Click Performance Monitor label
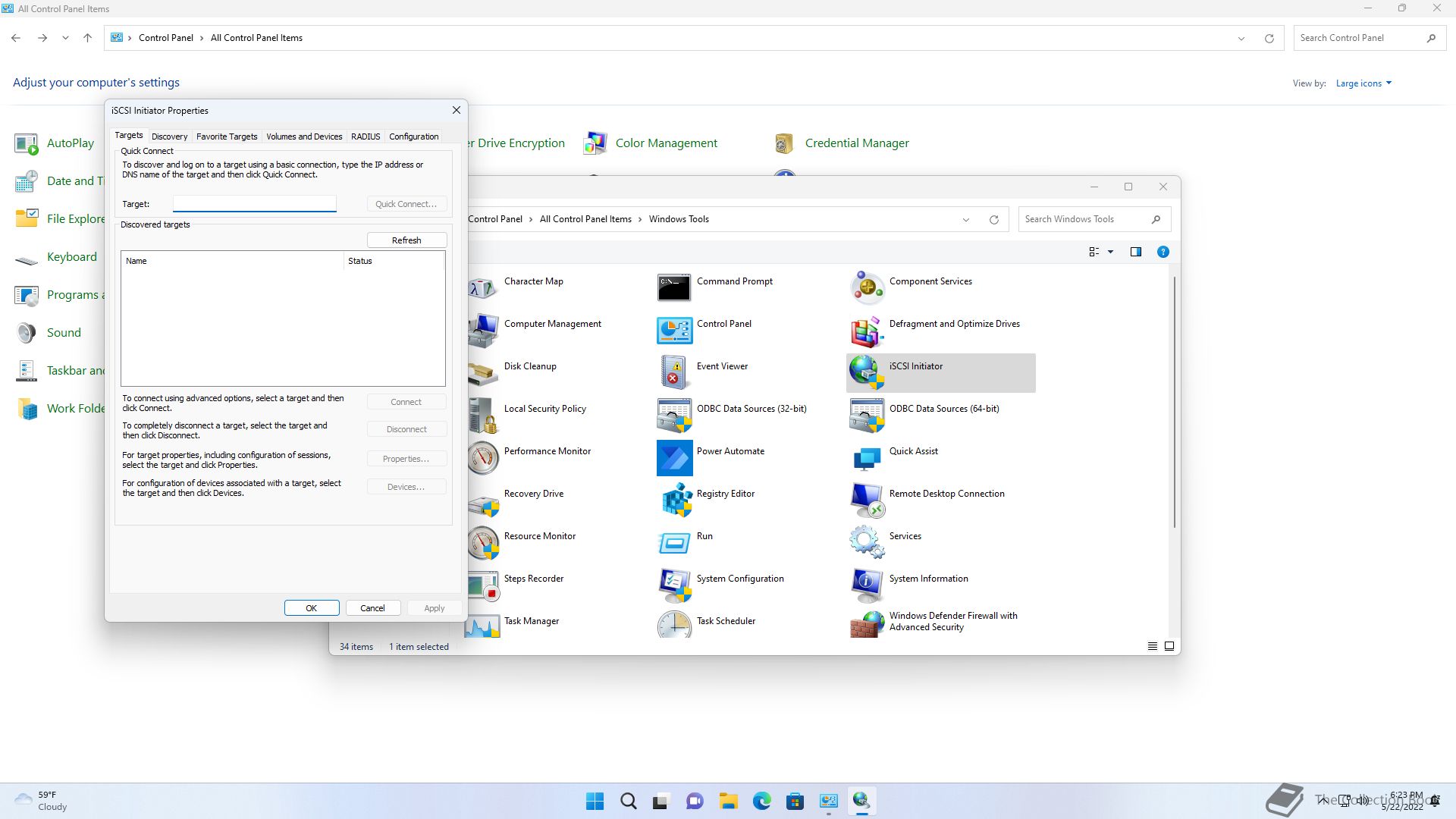1456x819 pixels. pos(547,451)
